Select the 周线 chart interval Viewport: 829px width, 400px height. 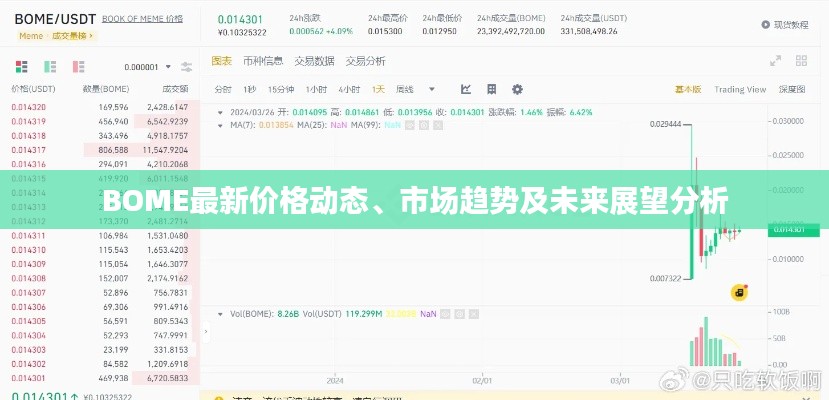pos(404,89)
